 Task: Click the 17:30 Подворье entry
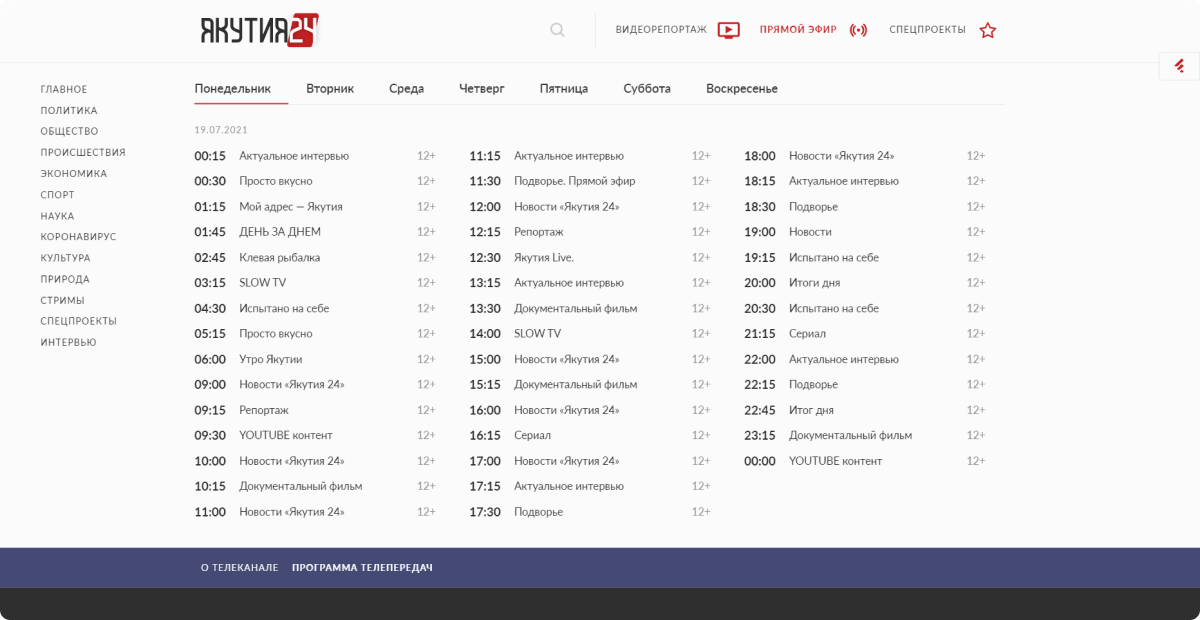coord(590,512)
